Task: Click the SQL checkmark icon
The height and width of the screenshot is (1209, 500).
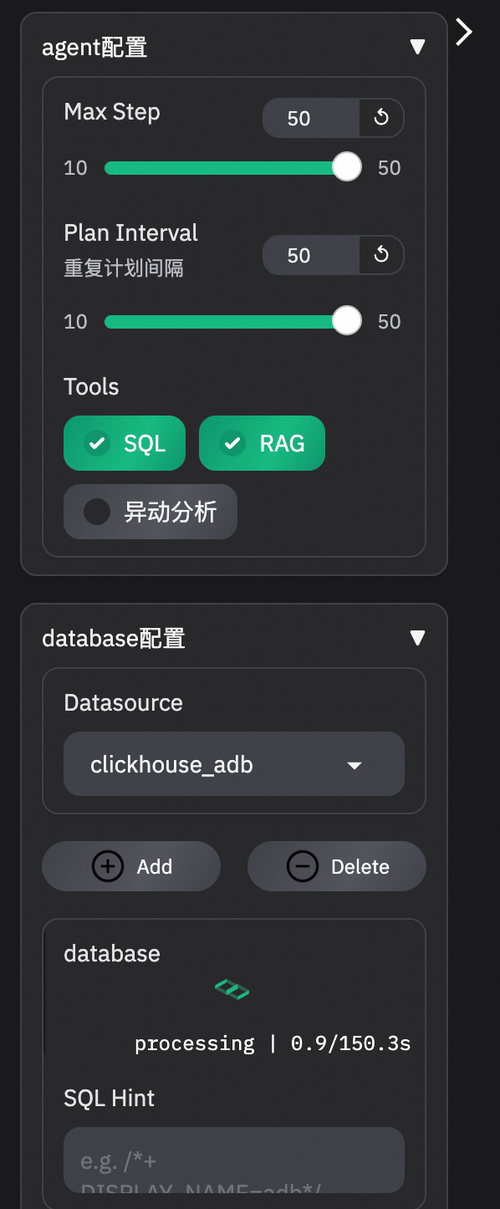Action: tap(97, 443)
